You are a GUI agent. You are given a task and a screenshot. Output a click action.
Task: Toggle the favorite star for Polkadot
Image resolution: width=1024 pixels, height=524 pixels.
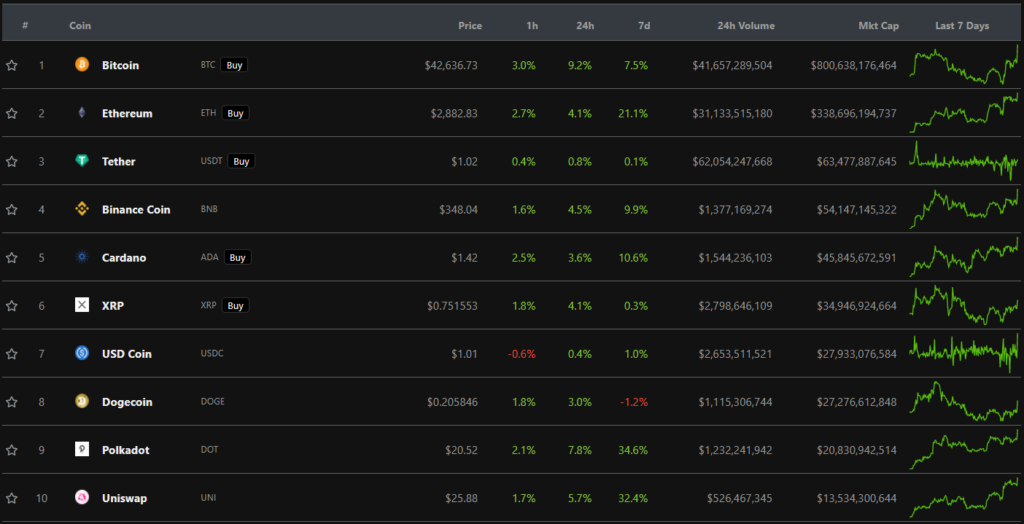(12, 450)
